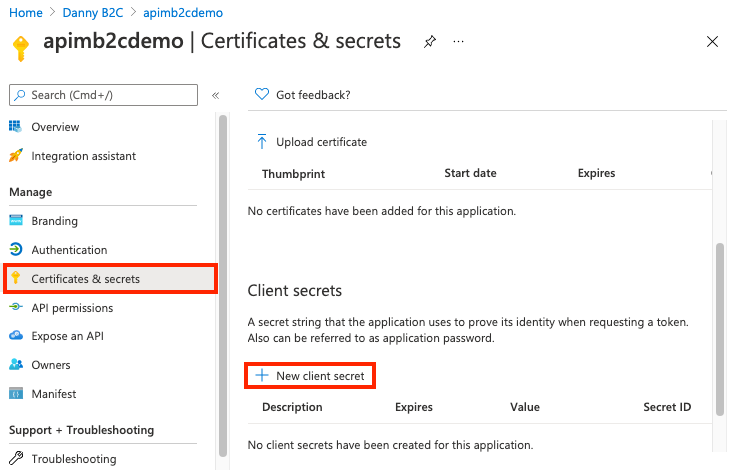734x470 pixels.
Task: Click the Integration assistant rocket icon
Action: pos(15,156)
